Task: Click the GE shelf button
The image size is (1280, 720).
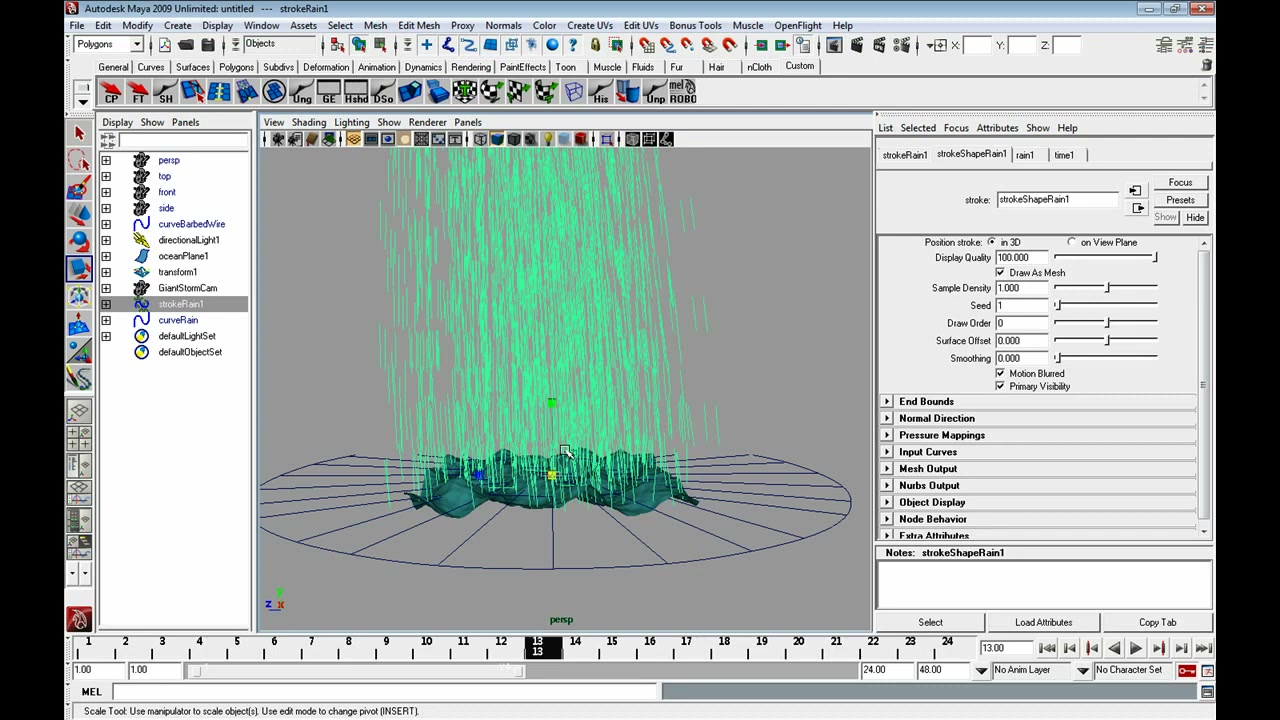Action: click(x=328, y=93)
